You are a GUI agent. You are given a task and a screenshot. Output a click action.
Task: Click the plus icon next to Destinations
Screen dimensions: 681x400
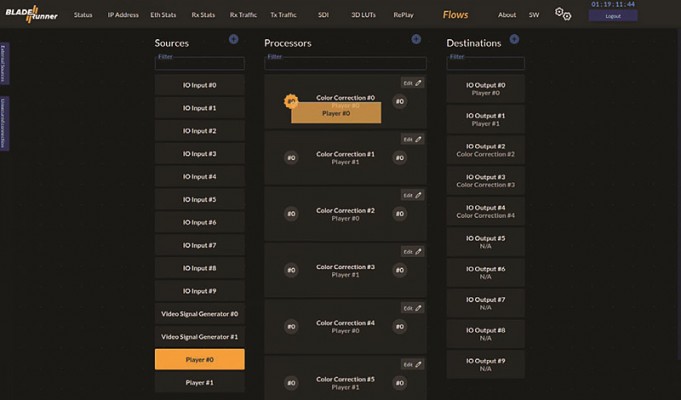click(x=514, y=40)
